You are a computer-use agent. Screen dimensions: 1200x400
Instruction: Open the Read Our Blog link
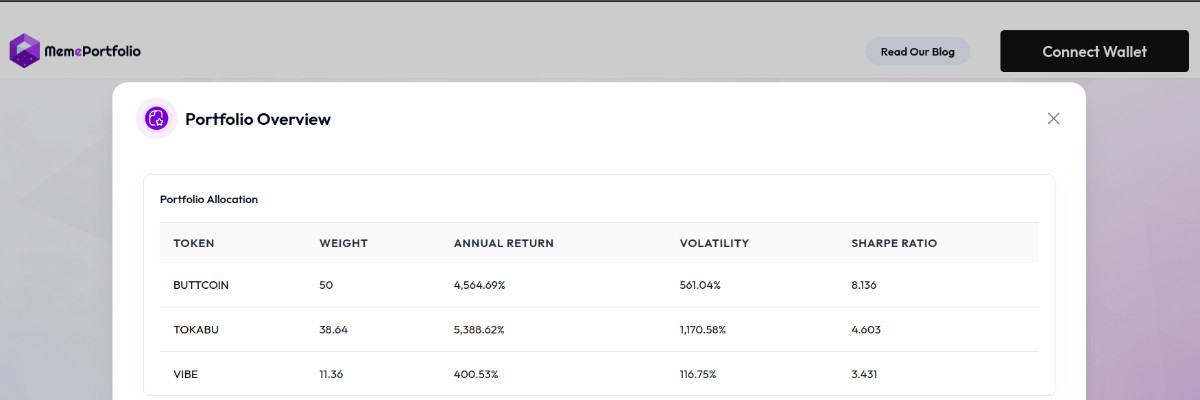pyautogui.click(x=918, y=51)
